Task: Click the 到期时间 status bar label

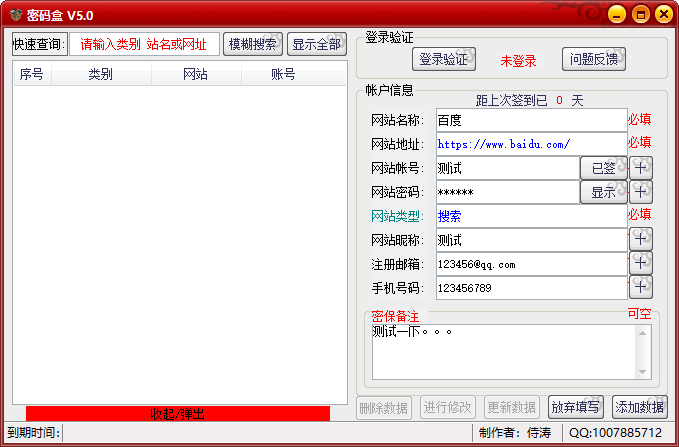Action: pos(33,432)
